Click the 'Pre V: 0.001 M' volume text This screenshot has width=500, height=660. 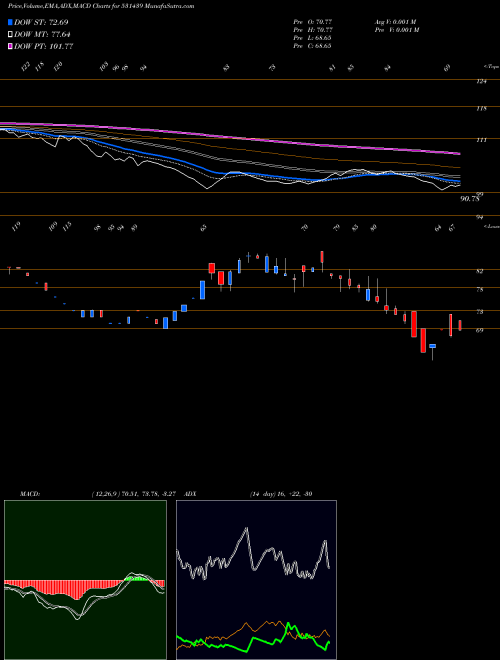coord(397,30)
